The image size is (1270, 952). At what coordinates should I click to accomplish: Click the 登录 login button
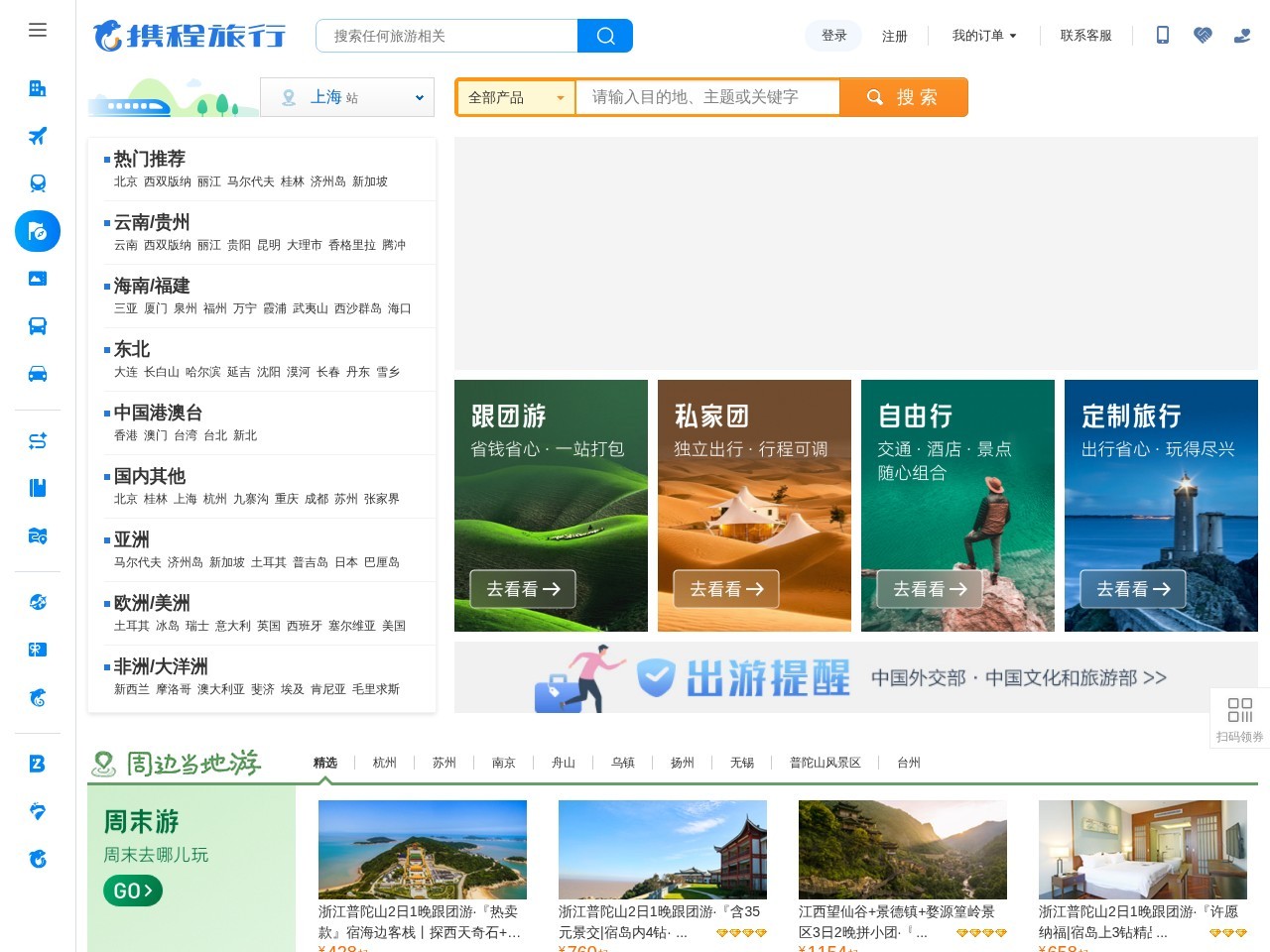point(833,35)
